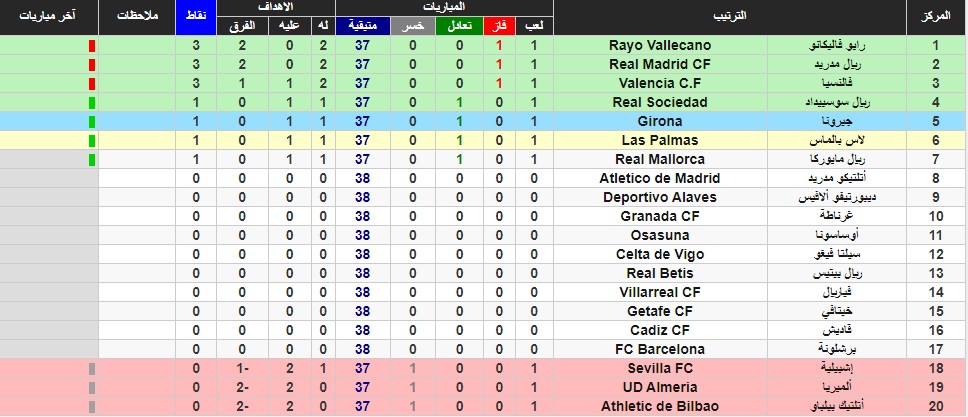Click the red last-match indicator for Rayo Vallecano
The height and width of the screenshot is (417, 968).
[x=92, y=46]
